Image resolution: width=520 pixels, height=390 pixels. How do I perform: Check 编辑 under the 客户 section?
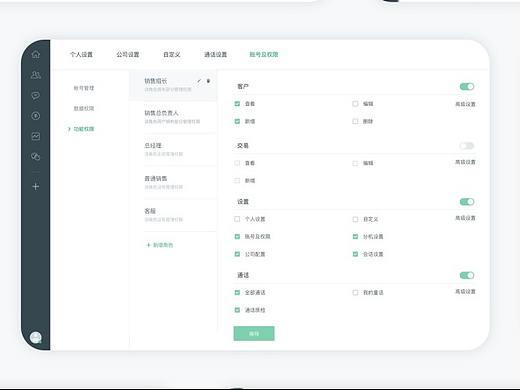pos(355,104)
